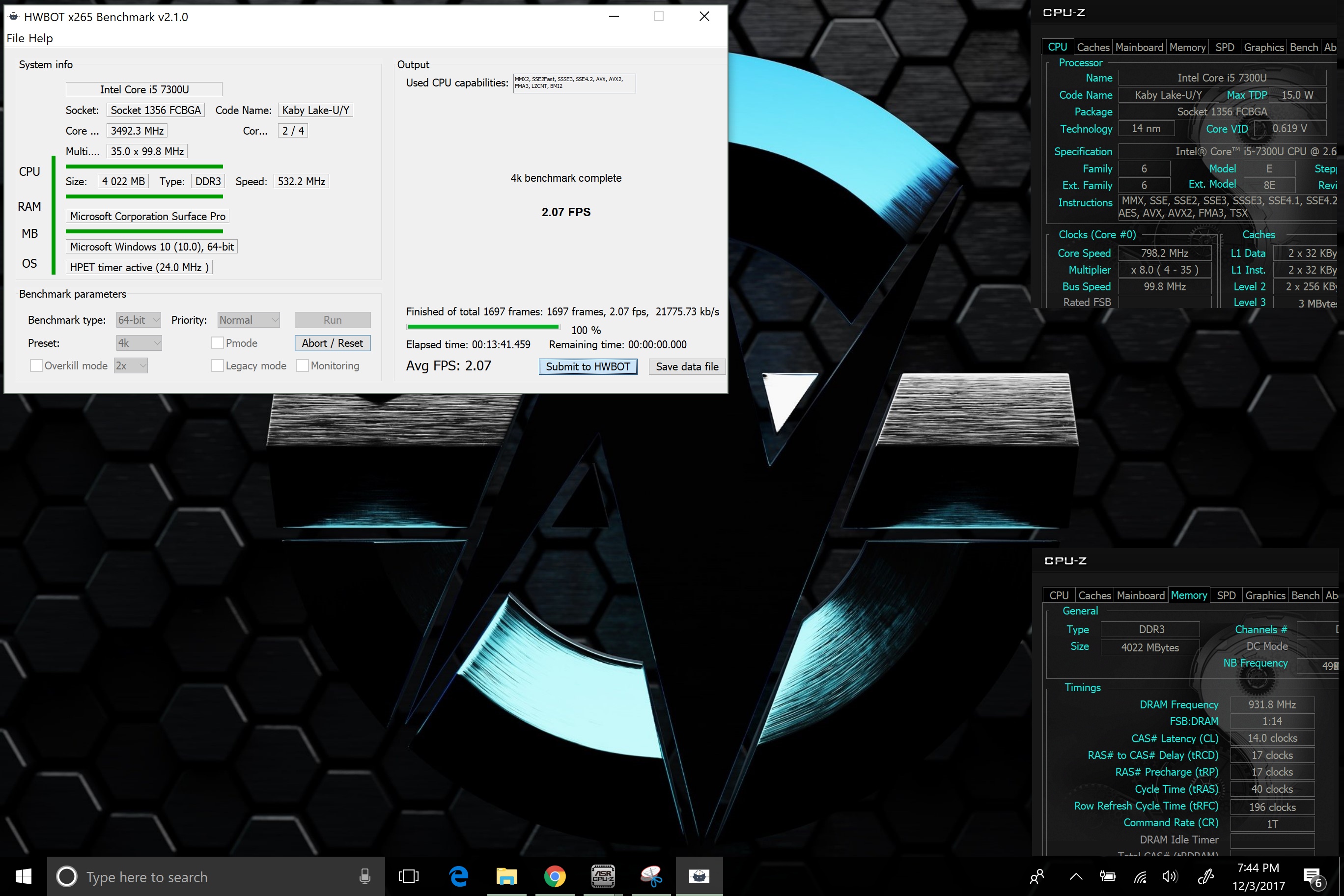Viewport: 1344px width, 896px height.
Task: Open SPD tab in top CPU-Z window
Action: click(x=1225, y=48)
